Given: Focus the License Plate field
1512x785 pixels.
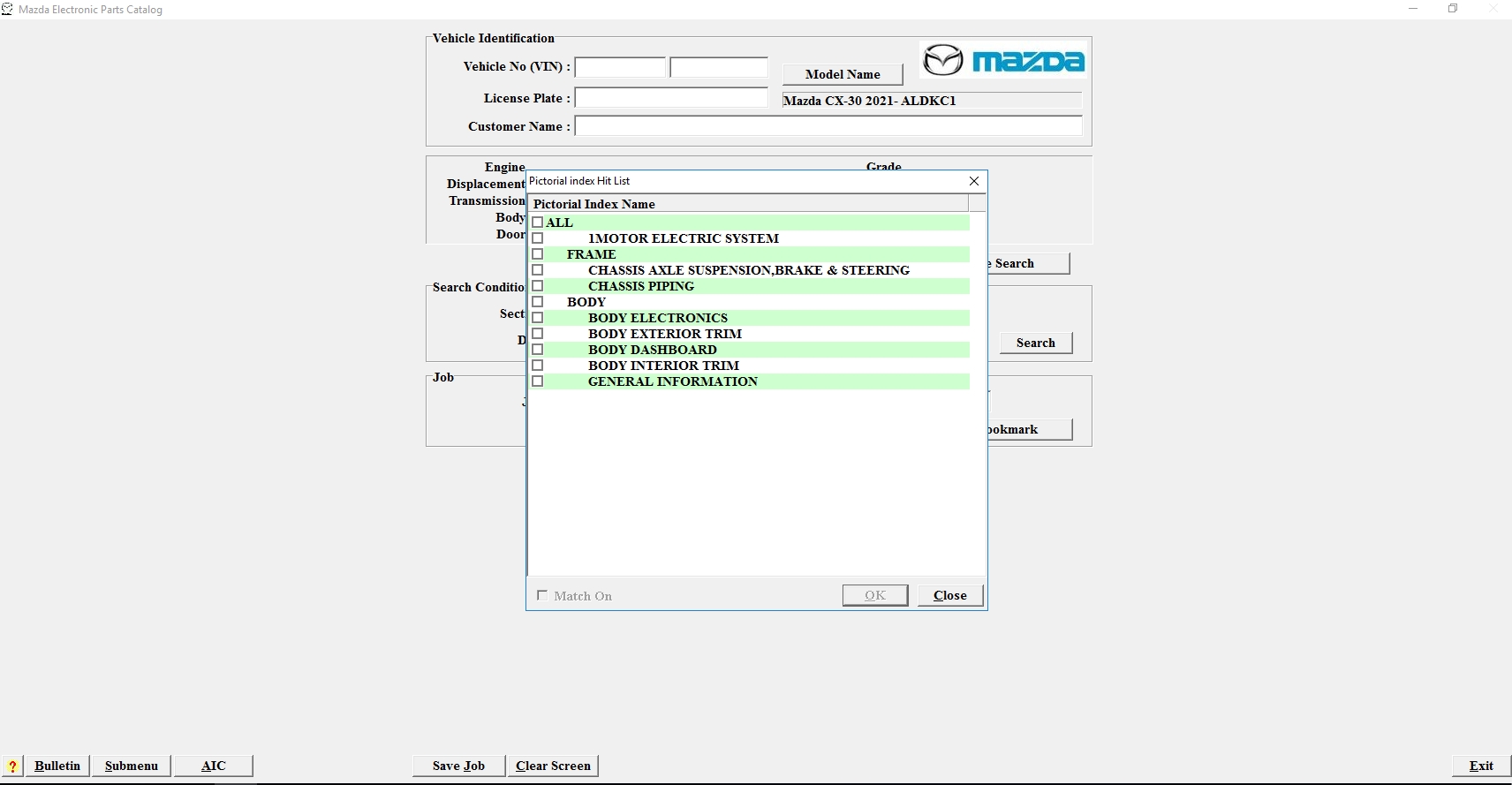Looking at the screenshot, I should click(x=671, y=97).
